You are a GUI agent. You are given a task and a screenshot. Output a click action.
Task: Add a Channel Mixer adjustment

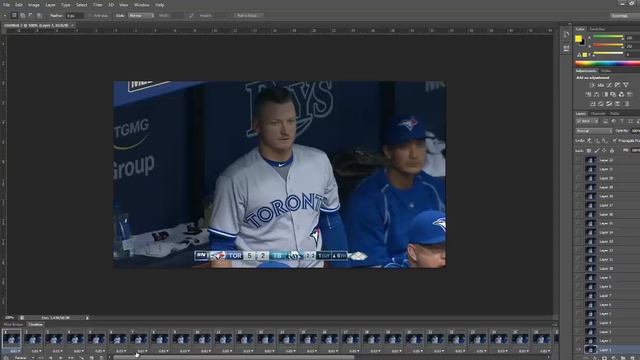pyautogui.click(x=621, y=95)
